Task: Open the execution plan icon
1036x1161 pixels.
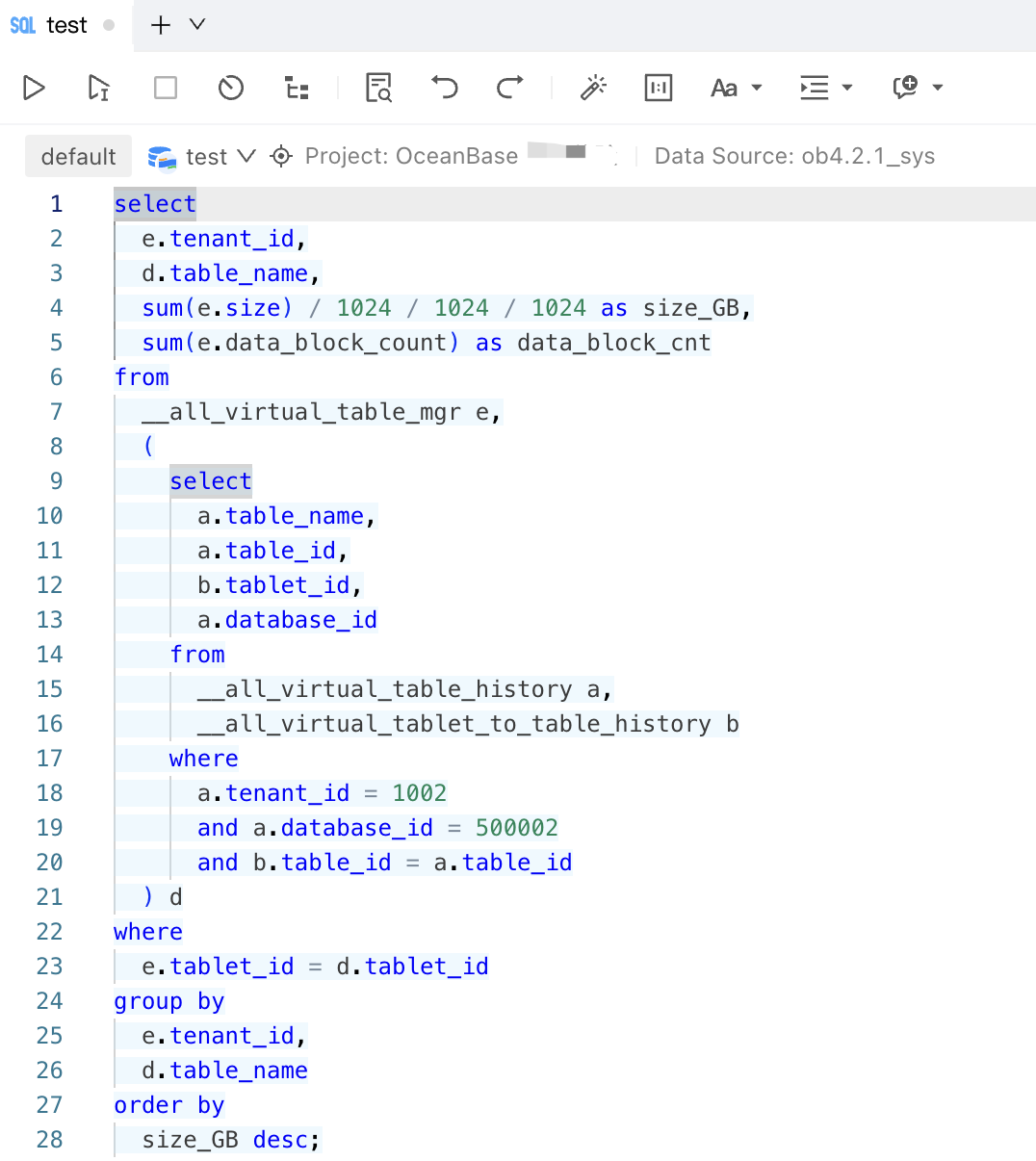Action: tap(296, 88)
